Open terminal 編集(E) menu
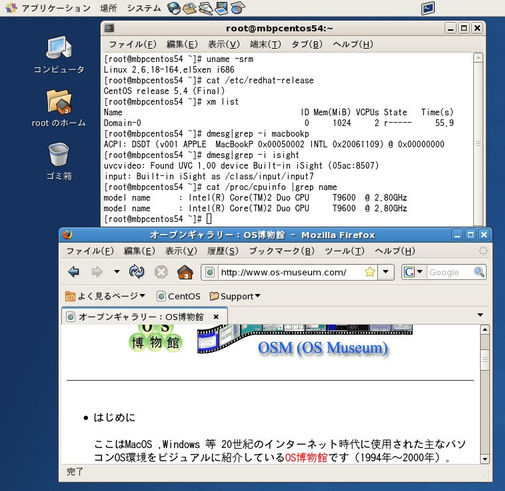The height and width of the screenshot is (491, 505). coord(182,44)
